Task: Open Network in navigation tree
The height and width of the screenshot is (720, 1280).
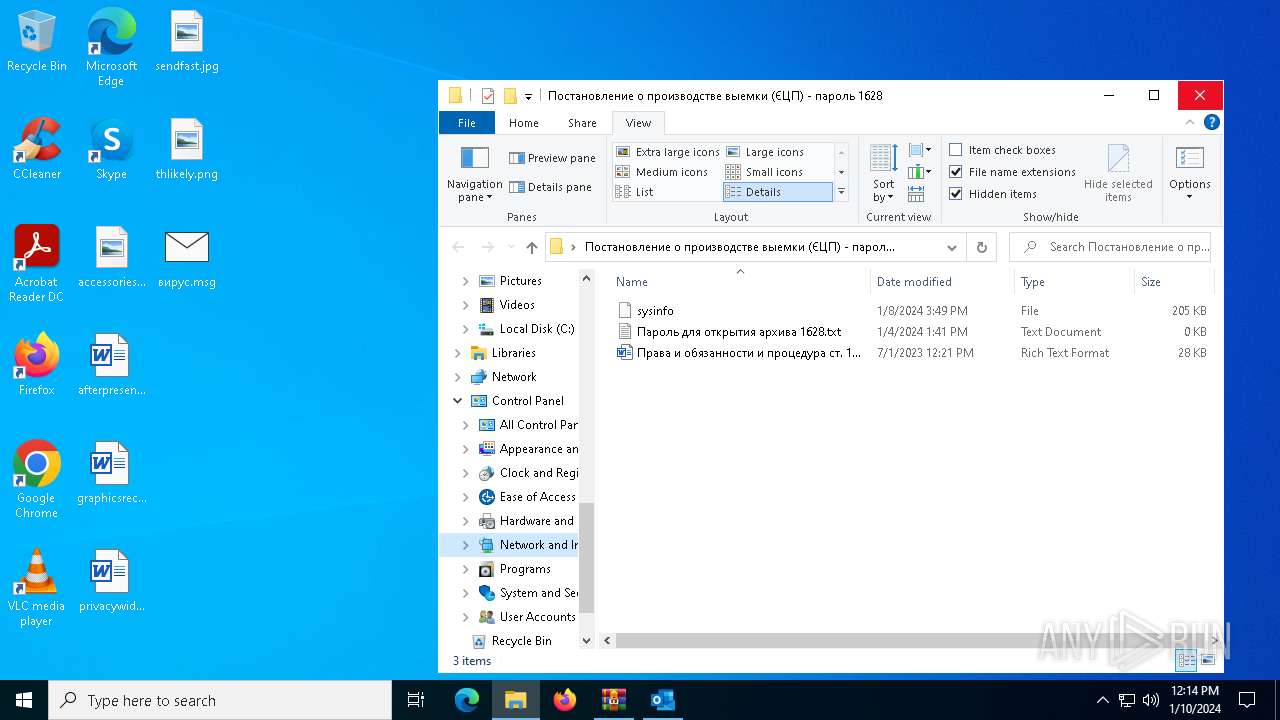Action: click(513, 377)
